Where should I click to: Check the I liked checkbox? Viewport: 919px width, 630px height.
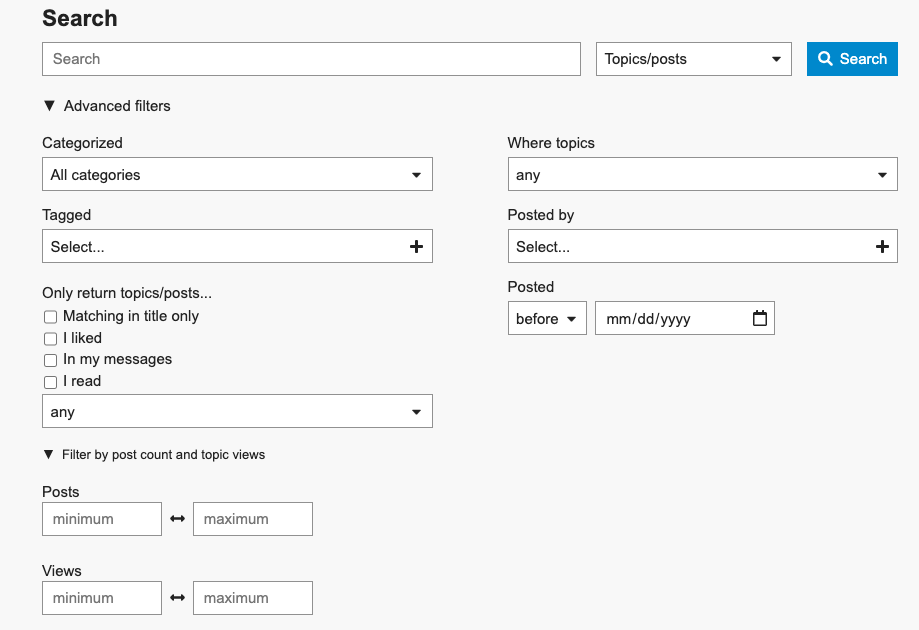[x=51, y=339]
